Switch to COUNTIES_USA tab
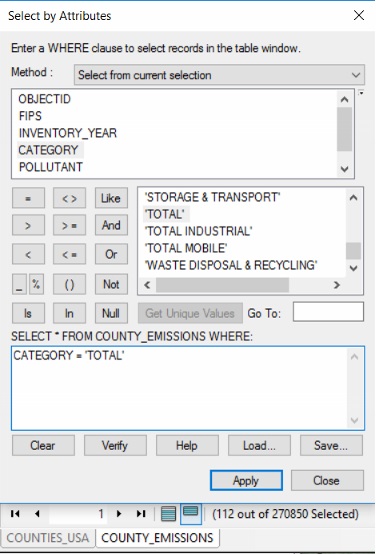This screenshot has width=376, height=554. (x=48, y=538)
